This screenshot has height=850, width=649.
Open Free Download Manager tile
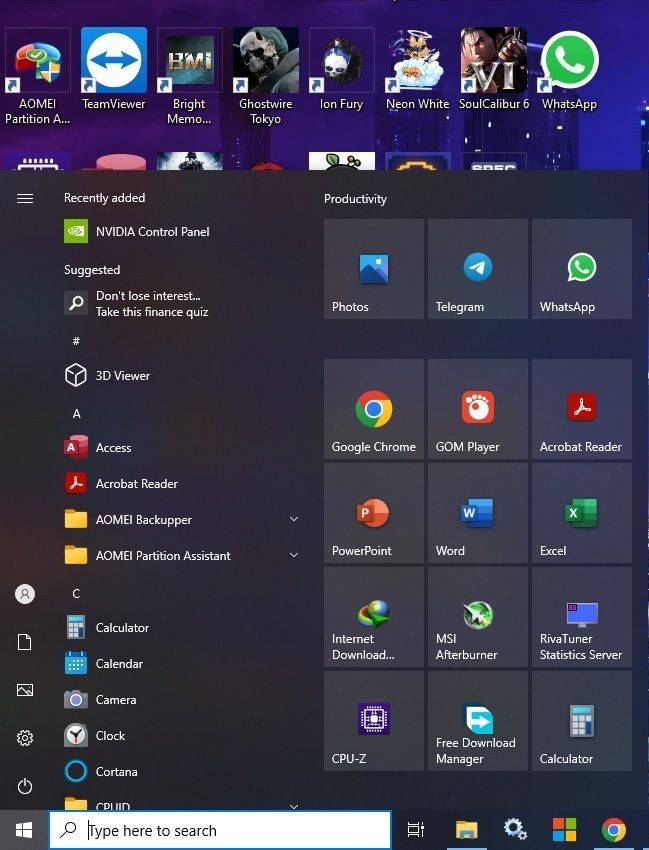478,721
